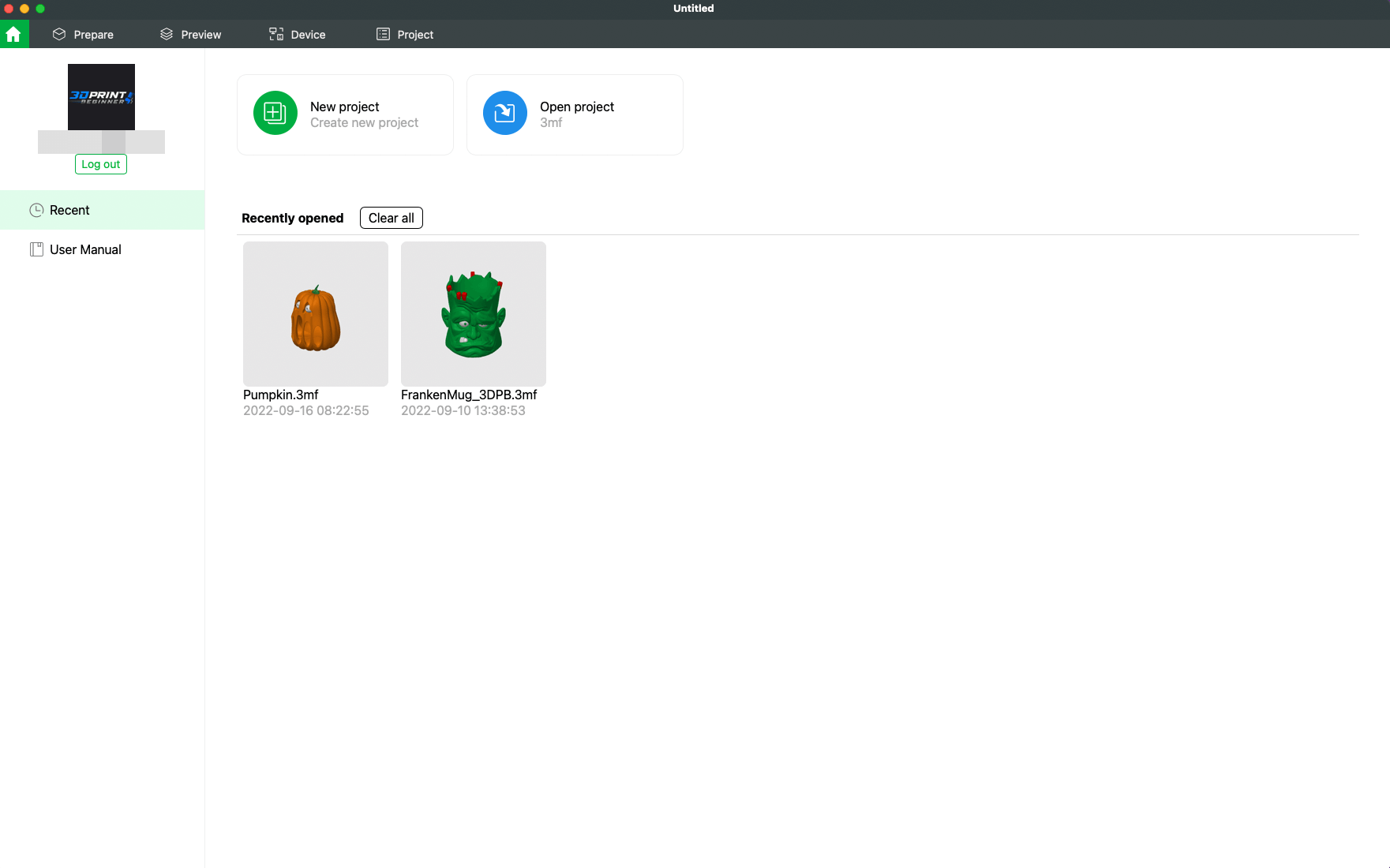Image resolution: width=1390 pixels, height=868 pixels.
Task: Click the FrankenMug_3DPB.3mf file name
Action: tap(469, 395)
